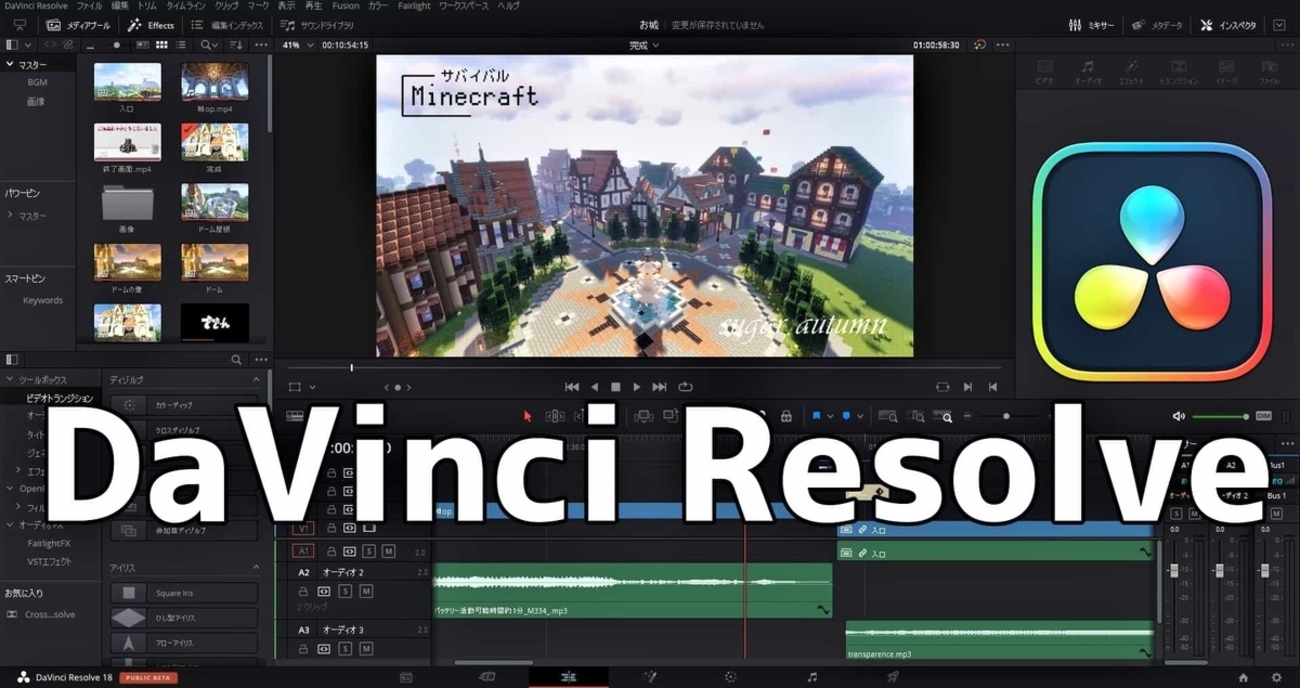Adjust the monitor volume slider
The height and width of the screenshot is (688, 1300).
click(x=1221, y=416)
